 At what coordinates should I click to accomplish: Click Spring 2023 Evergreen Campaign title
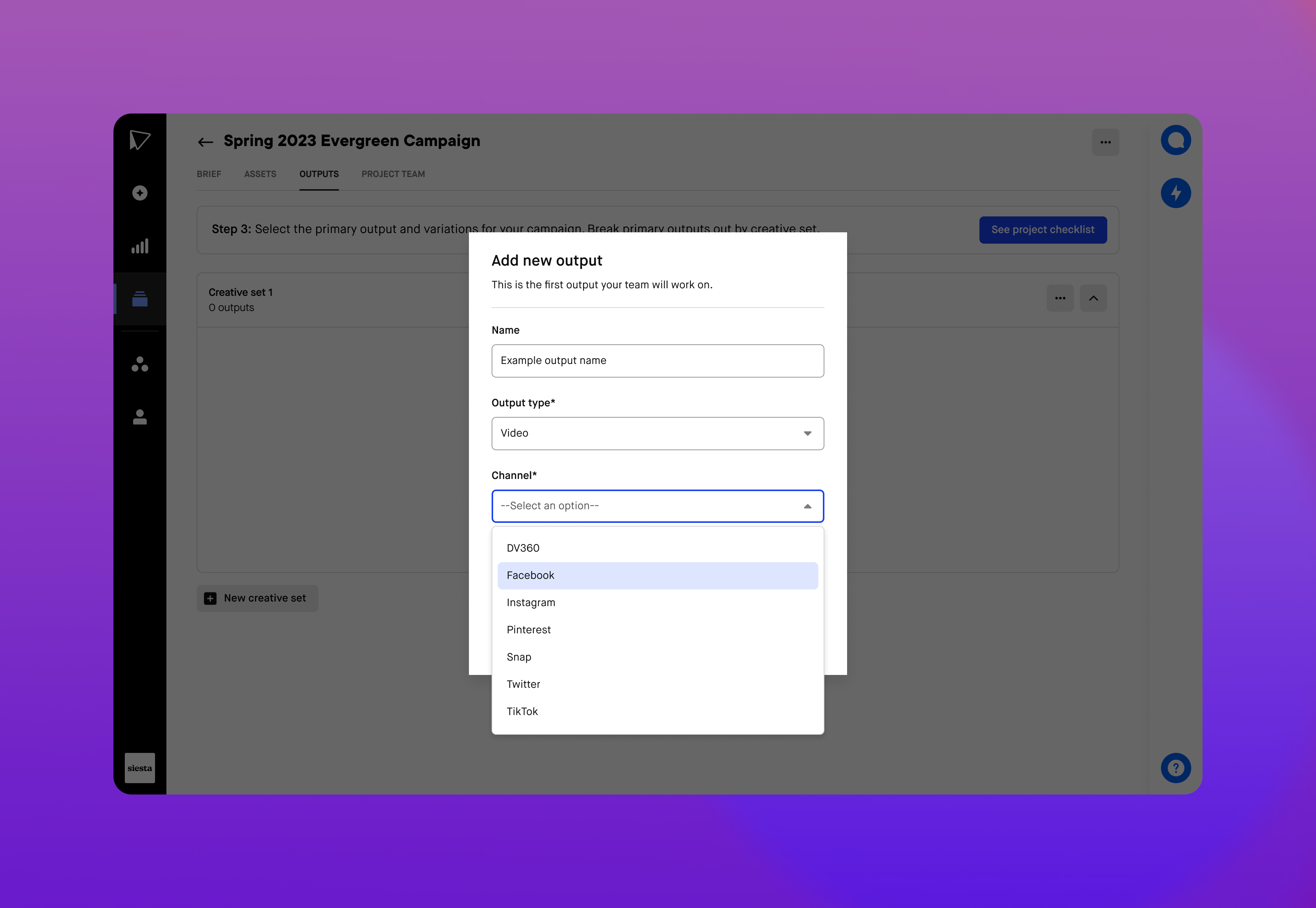tap(351, 140)
